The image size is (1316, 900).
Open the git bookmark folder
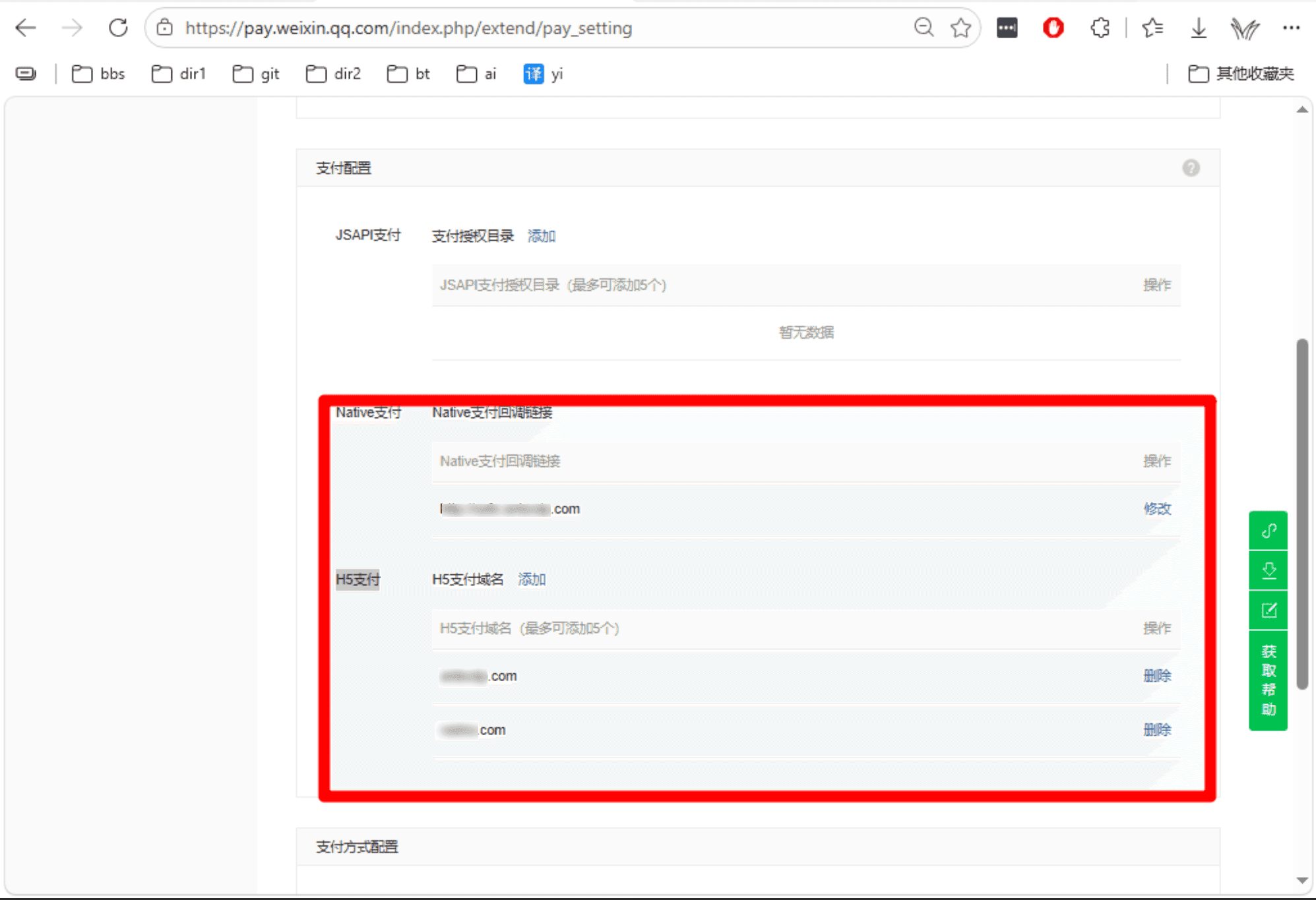tap(256, 74)
